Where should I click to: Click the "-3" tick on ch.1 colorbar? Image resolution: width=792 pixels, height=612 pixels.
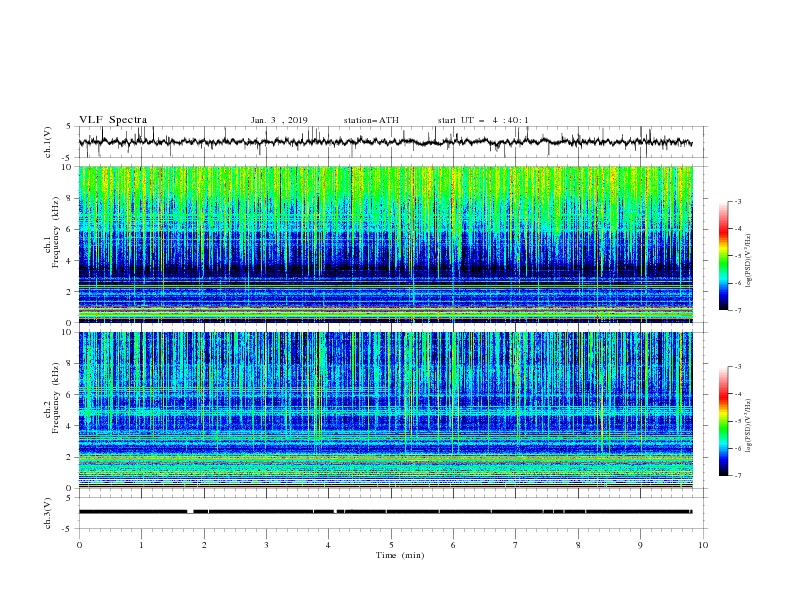(737, 201)
